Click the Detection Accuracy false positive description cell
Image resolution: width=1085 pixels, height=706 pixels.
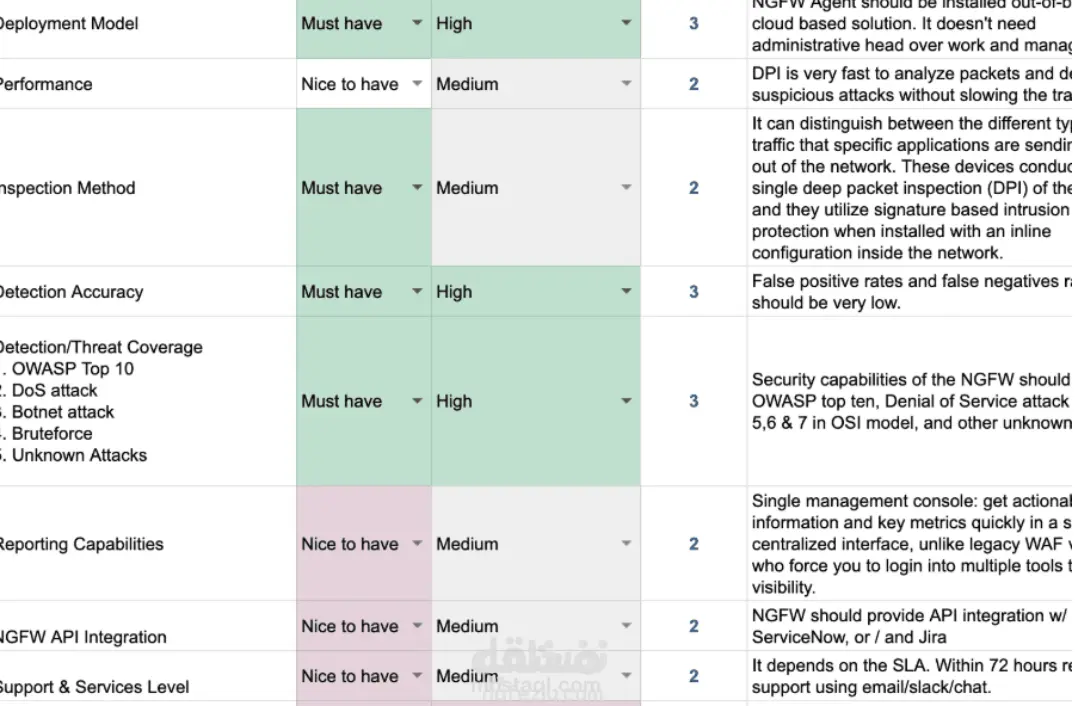910,292
